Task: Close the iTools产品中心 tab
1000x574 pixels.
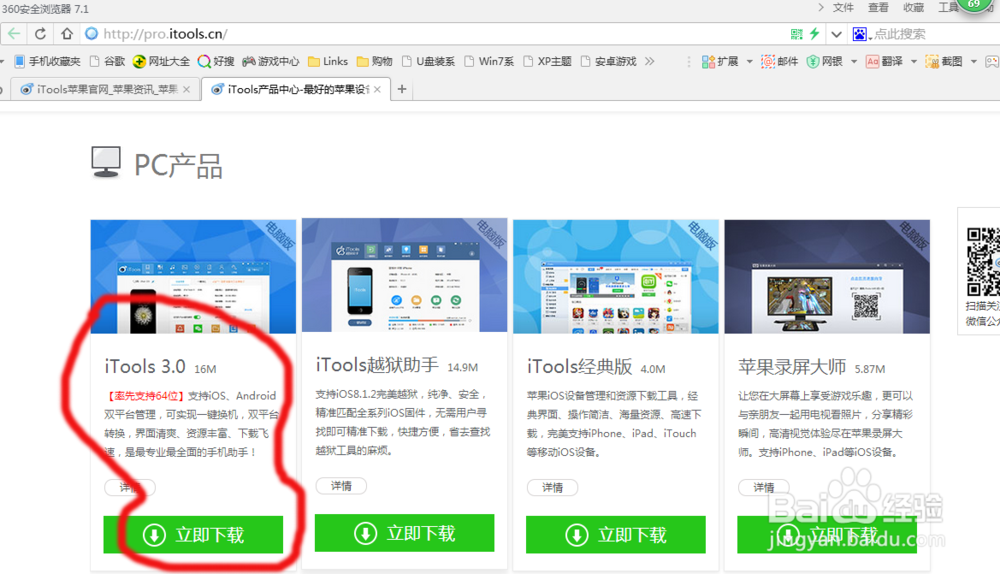Action: [378, 89]
